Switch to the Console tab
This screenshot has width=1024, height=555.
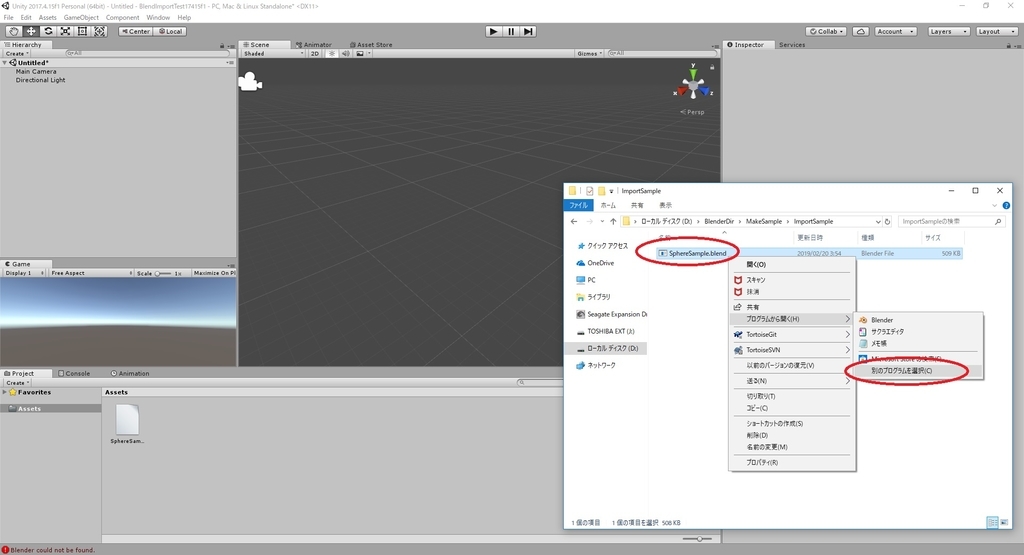(x=74, y=373)
